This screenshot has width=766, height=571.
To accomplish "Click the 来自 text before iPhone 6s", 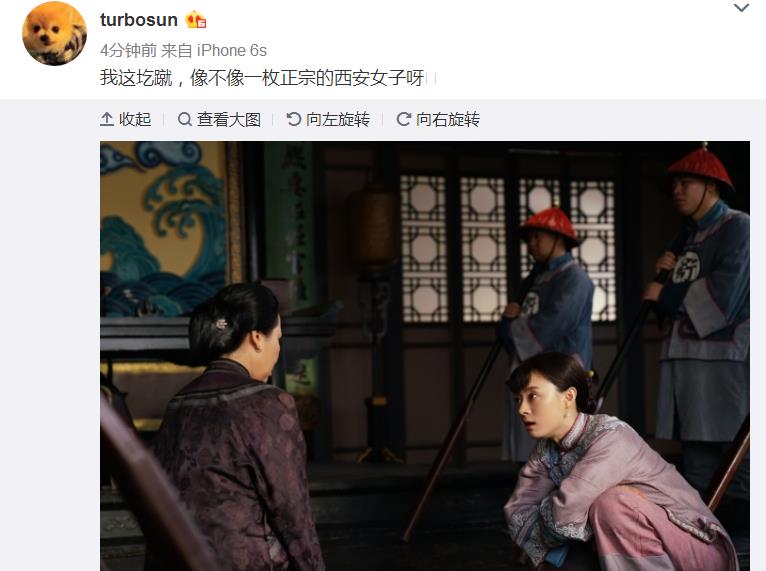I will tap(176, 50).
